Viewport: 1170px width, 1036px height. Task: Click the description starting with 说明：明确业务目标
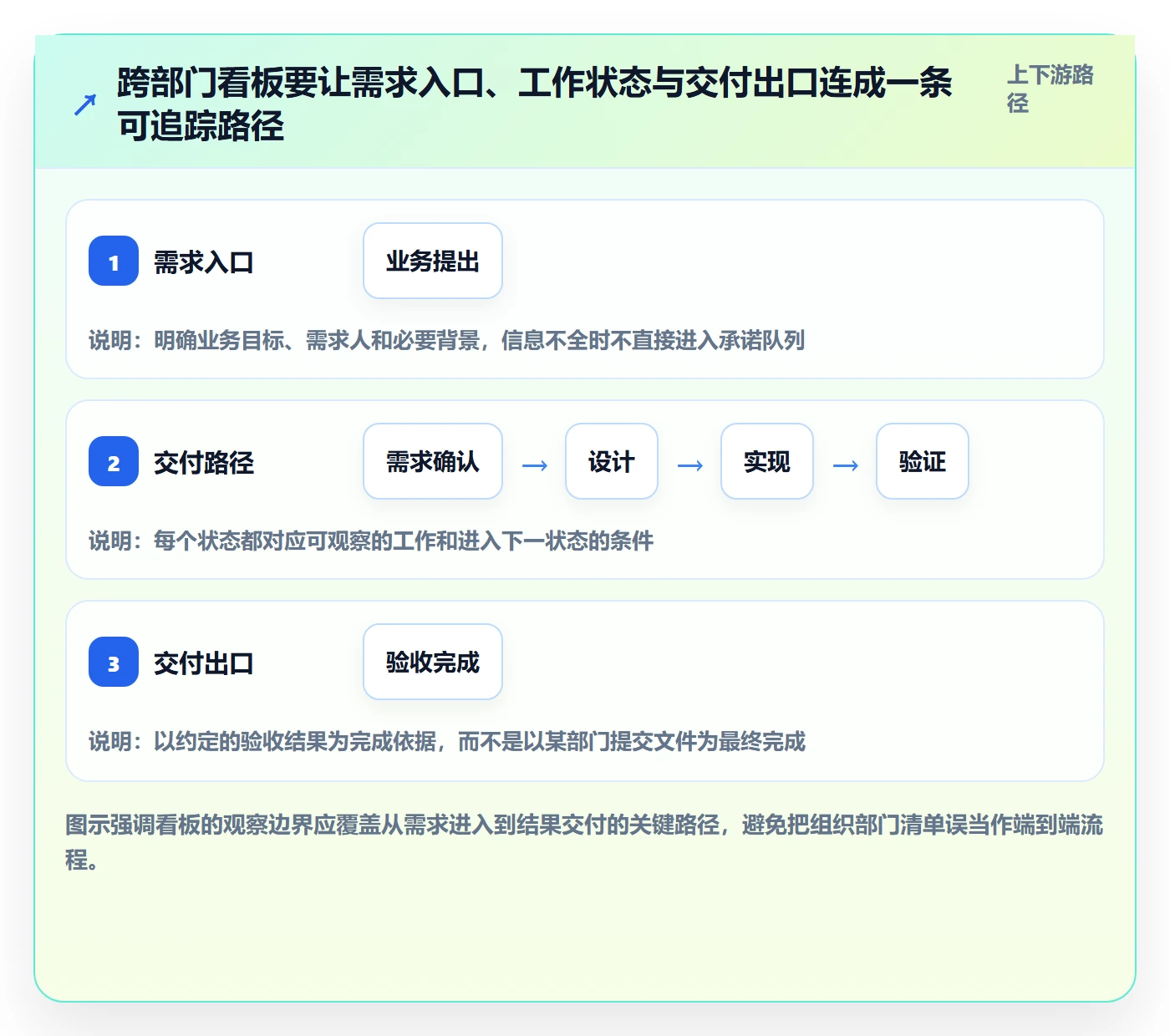(x=447, y=340)
